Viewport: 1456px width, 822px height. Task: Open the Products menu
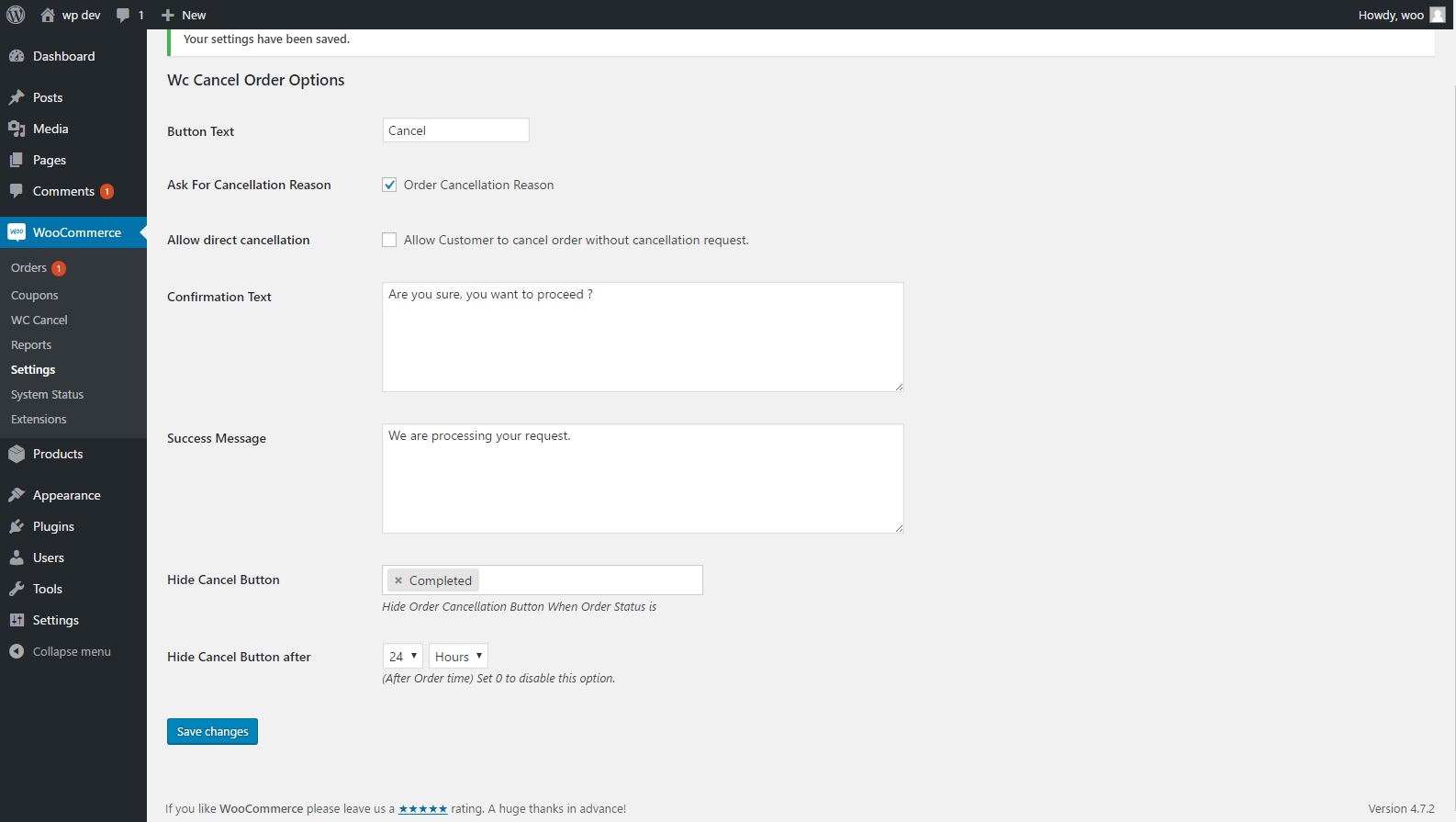(73, 454)
